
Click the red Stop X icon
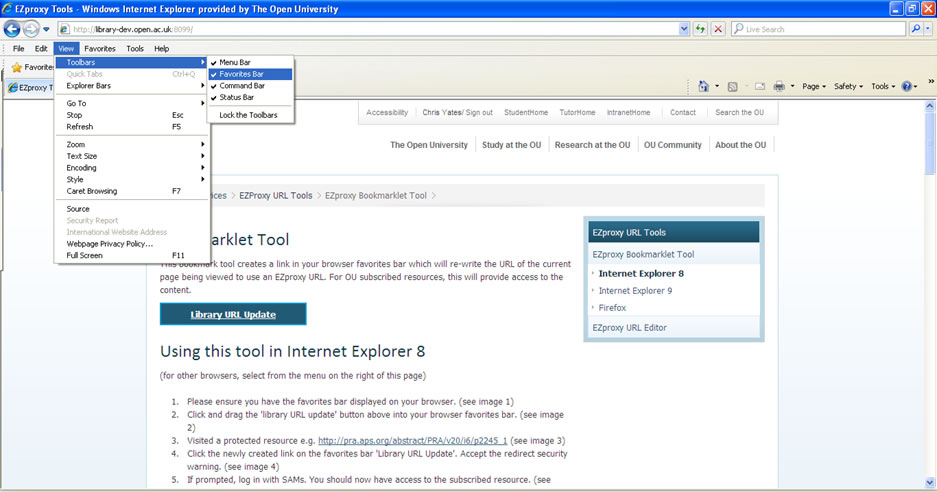718,29
